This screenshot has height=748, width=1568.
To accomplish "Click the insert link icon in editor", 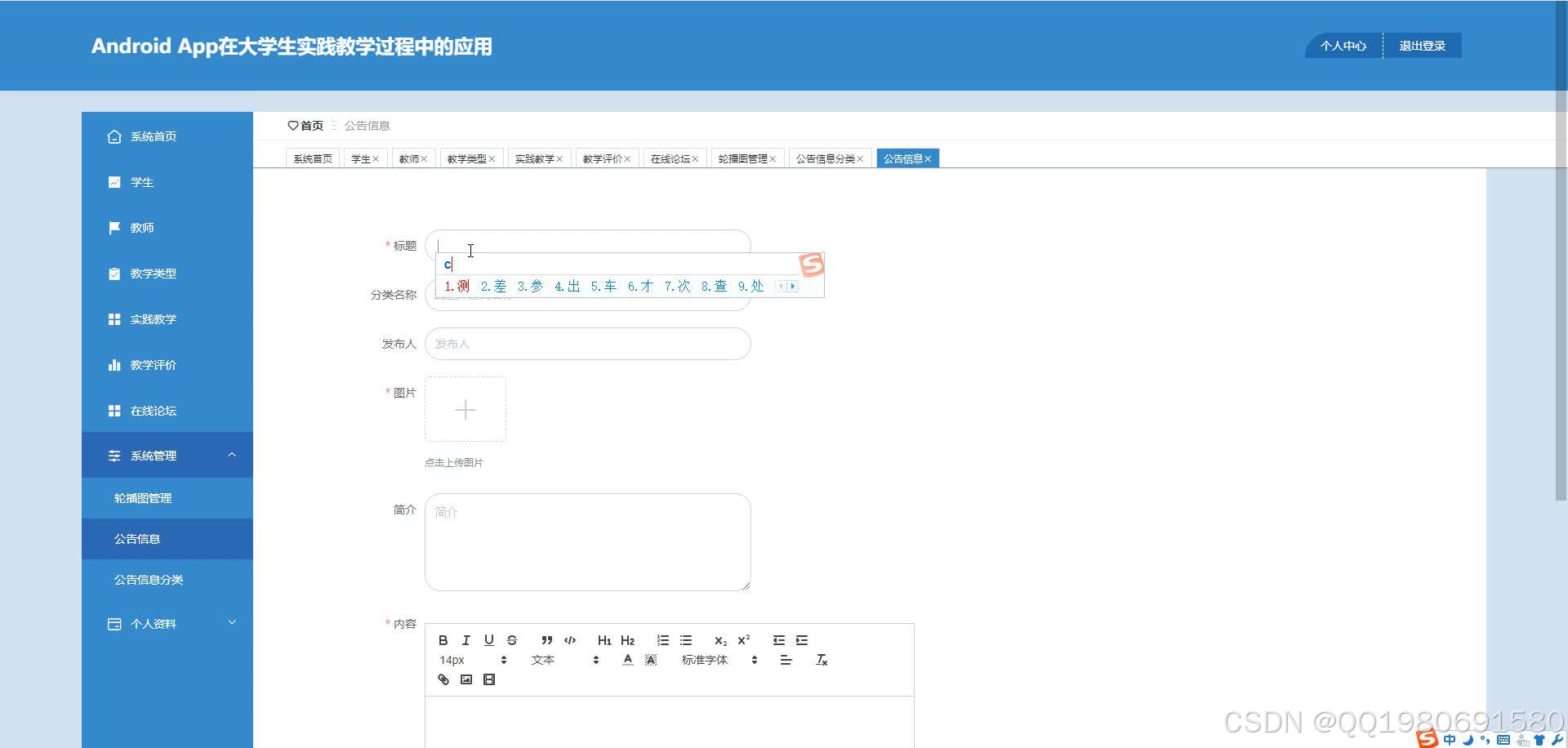I will click(443, 679).
